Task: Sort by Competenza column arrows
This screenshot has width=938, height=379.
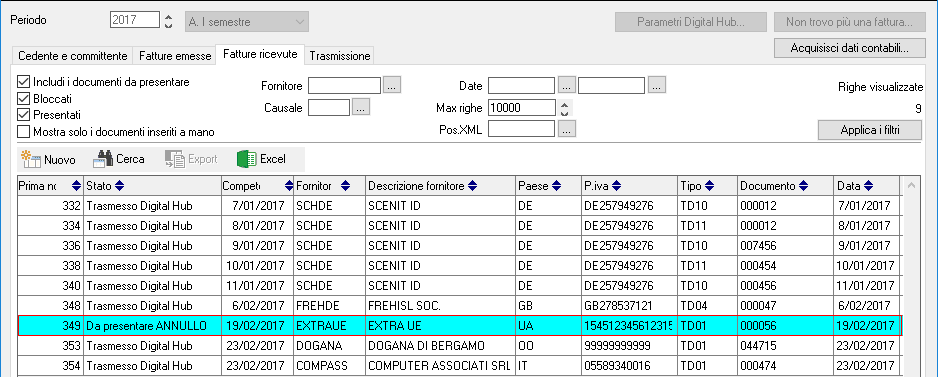Action: click(x=290, y=186)
